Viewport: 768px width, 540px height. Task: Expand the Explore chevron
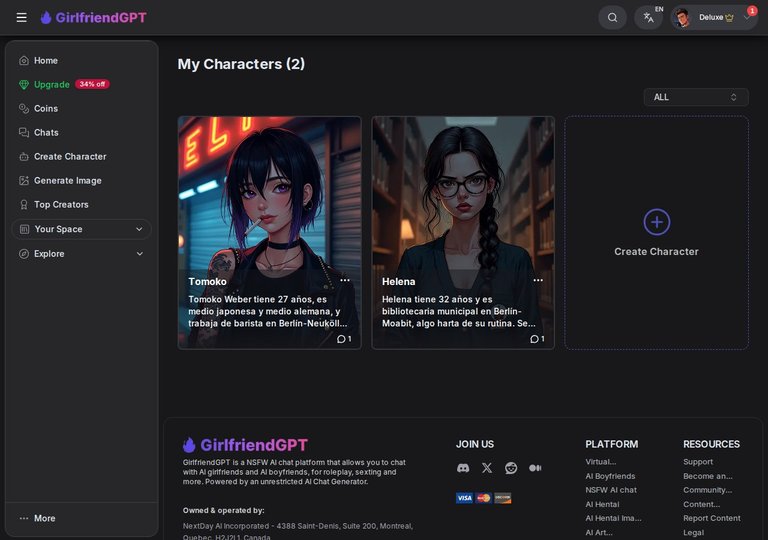click(140, 253)
